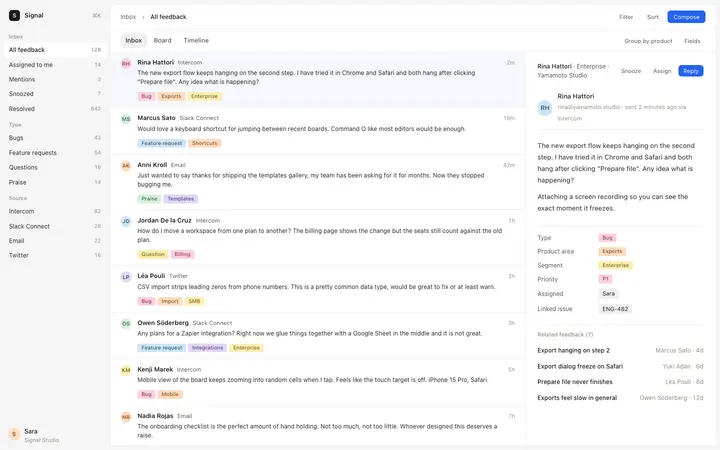
Task: Click SMB tag on Léa Pouli's message
Action: (194, 301)
